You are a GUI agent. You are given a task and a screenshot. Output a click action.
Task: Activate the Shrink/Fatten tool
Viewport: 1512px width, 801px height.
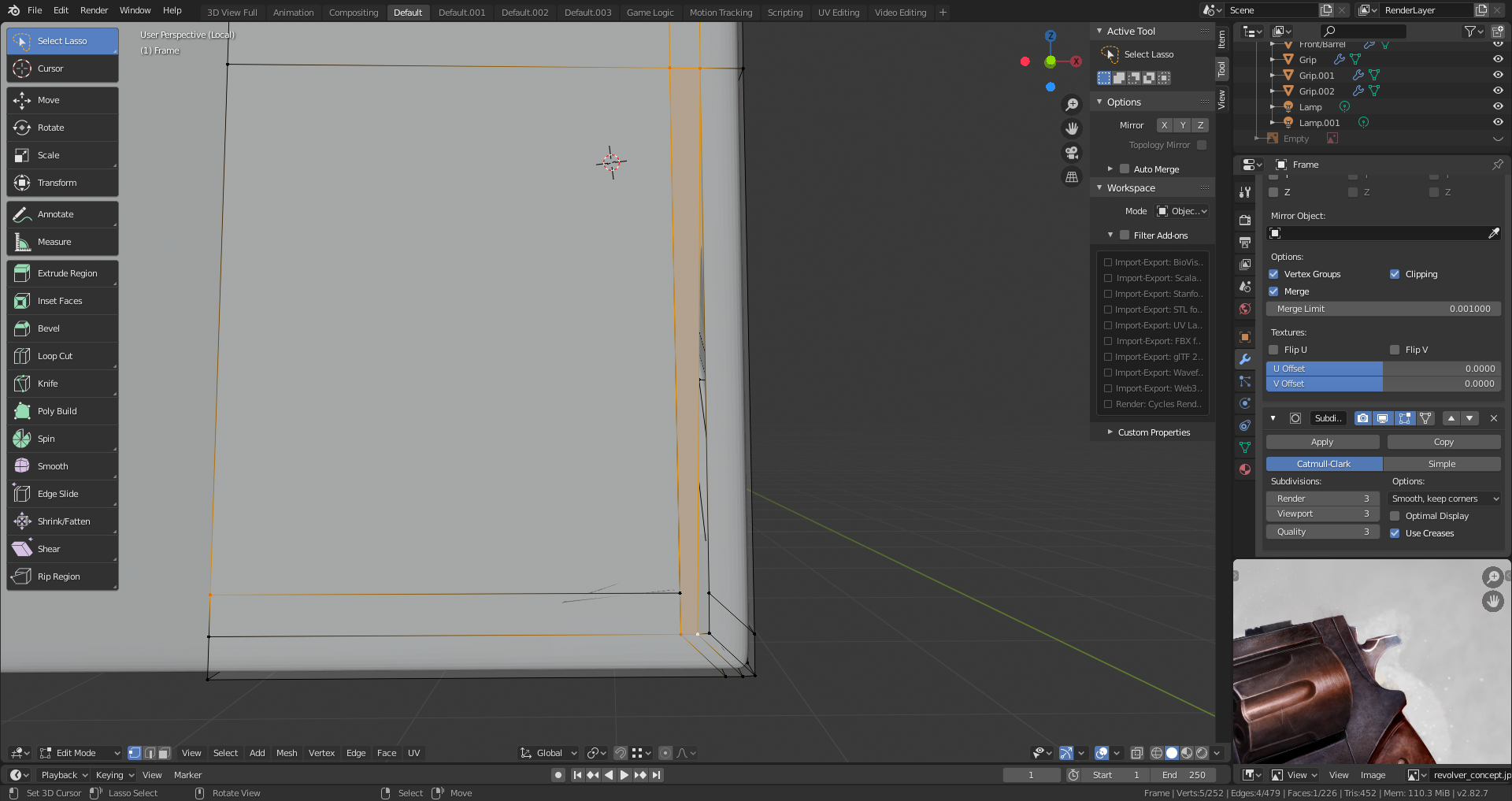[62, 521]
